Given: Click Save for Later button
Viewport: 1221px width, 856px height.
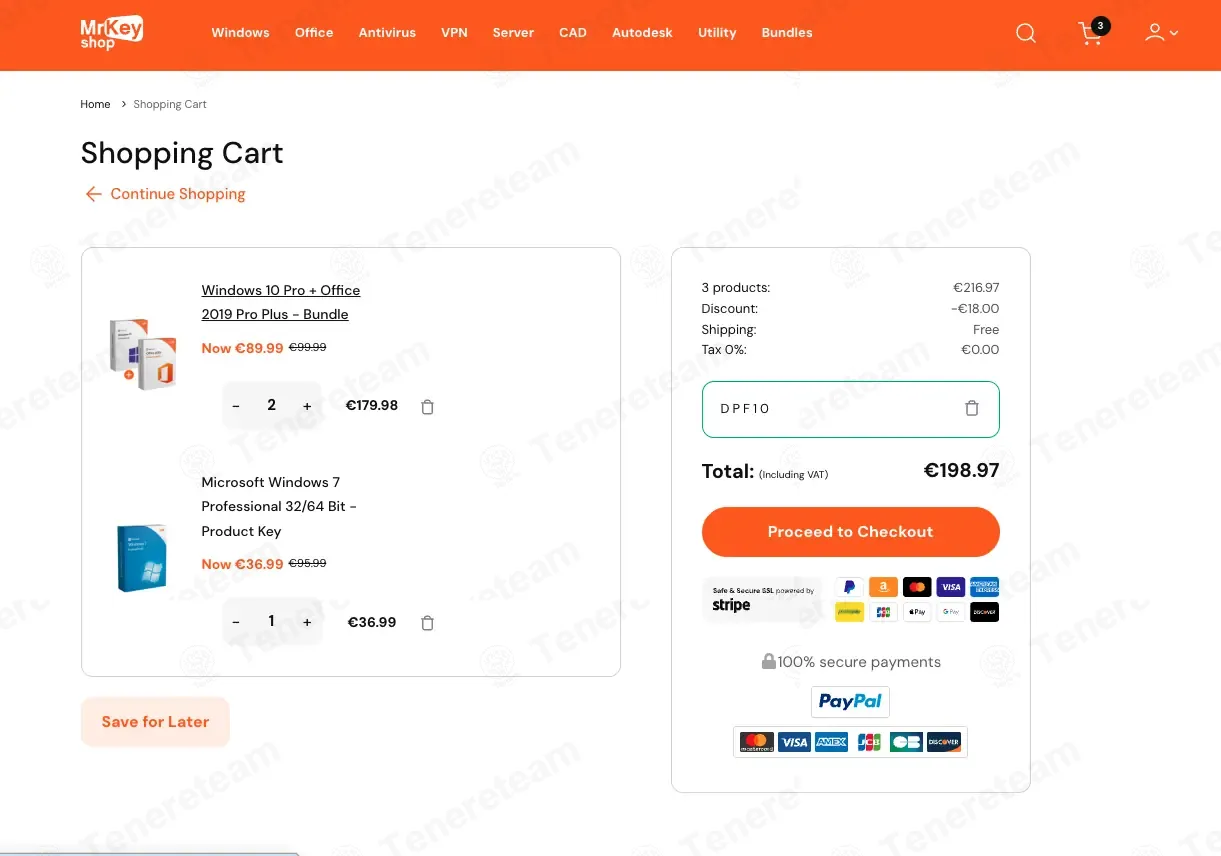Looking at the screenshot, I should click(155, 722).
